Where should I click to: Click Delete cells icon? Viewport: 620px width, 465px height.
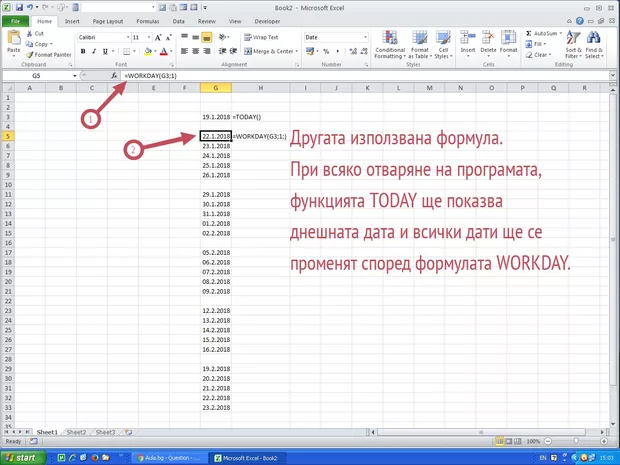tap(488, 38)
